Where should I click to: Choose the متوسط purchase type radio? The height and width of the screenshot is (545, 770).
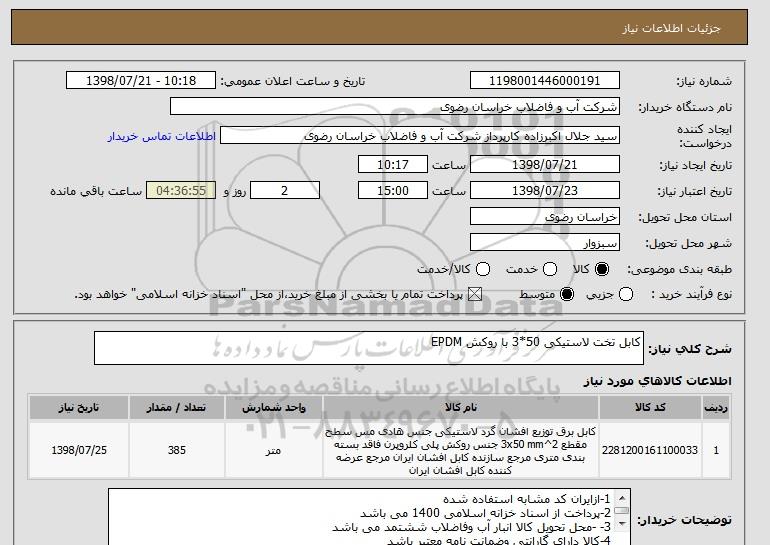[567, 295]
